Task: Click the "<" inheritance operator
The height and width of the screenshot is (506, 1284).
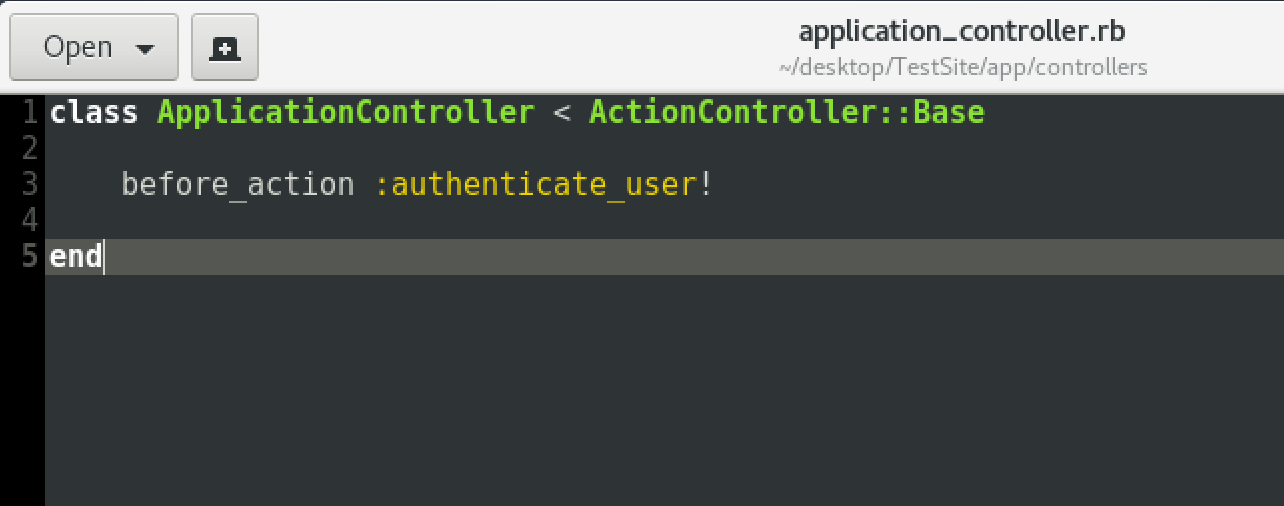Action: coord(561,112)
